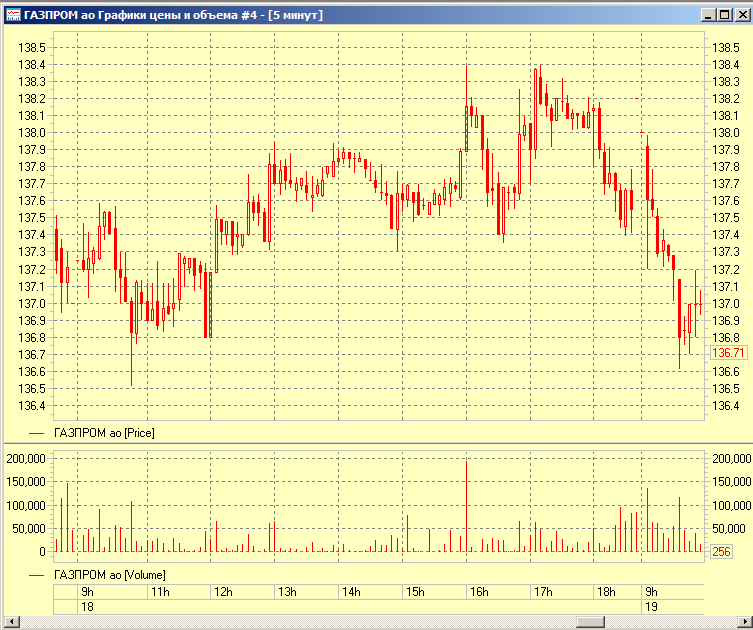Click the date 19 on time axis
The image size is (753, 630).
(651, 607)
